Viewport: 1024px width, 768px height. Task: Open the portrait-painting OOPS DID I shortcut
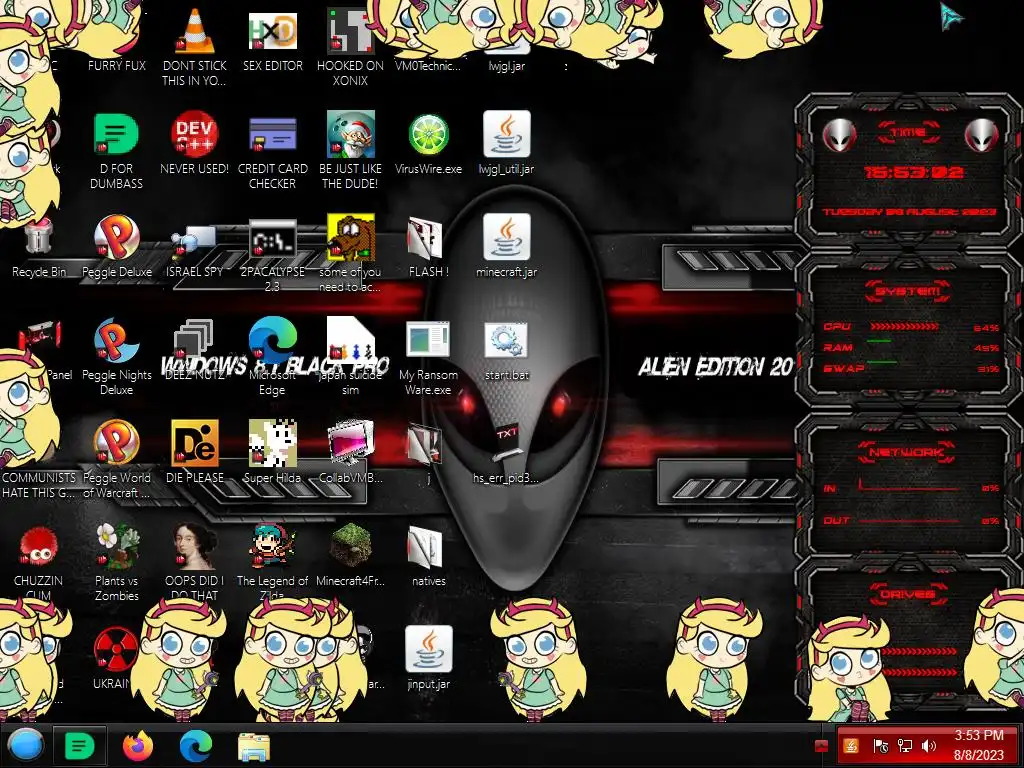tap(195, 547)
